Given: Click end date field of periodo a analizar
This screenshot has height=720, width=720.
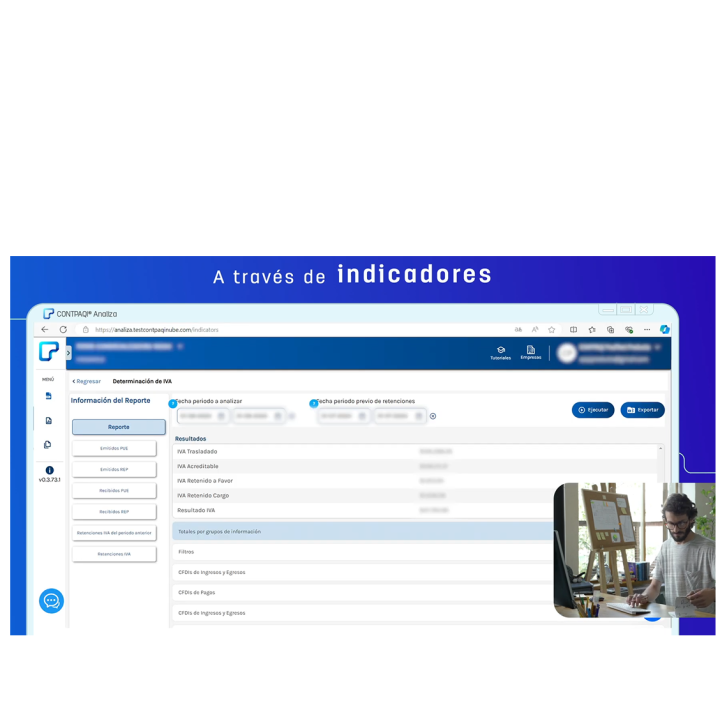Looking at the screenshot, I should click(259, 416).
